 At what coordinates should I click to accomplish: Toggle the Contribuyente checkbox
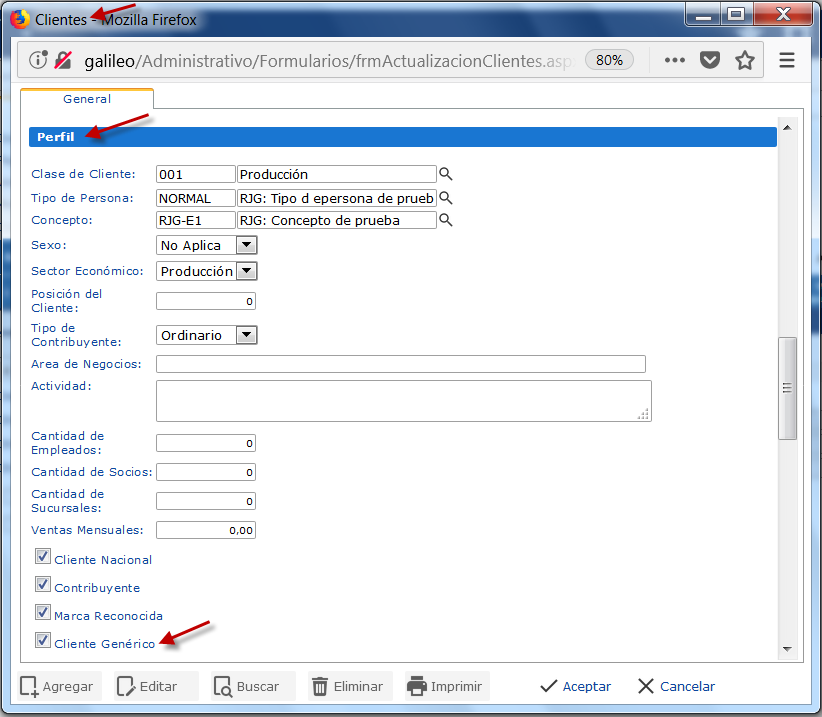tap(42, 585)
